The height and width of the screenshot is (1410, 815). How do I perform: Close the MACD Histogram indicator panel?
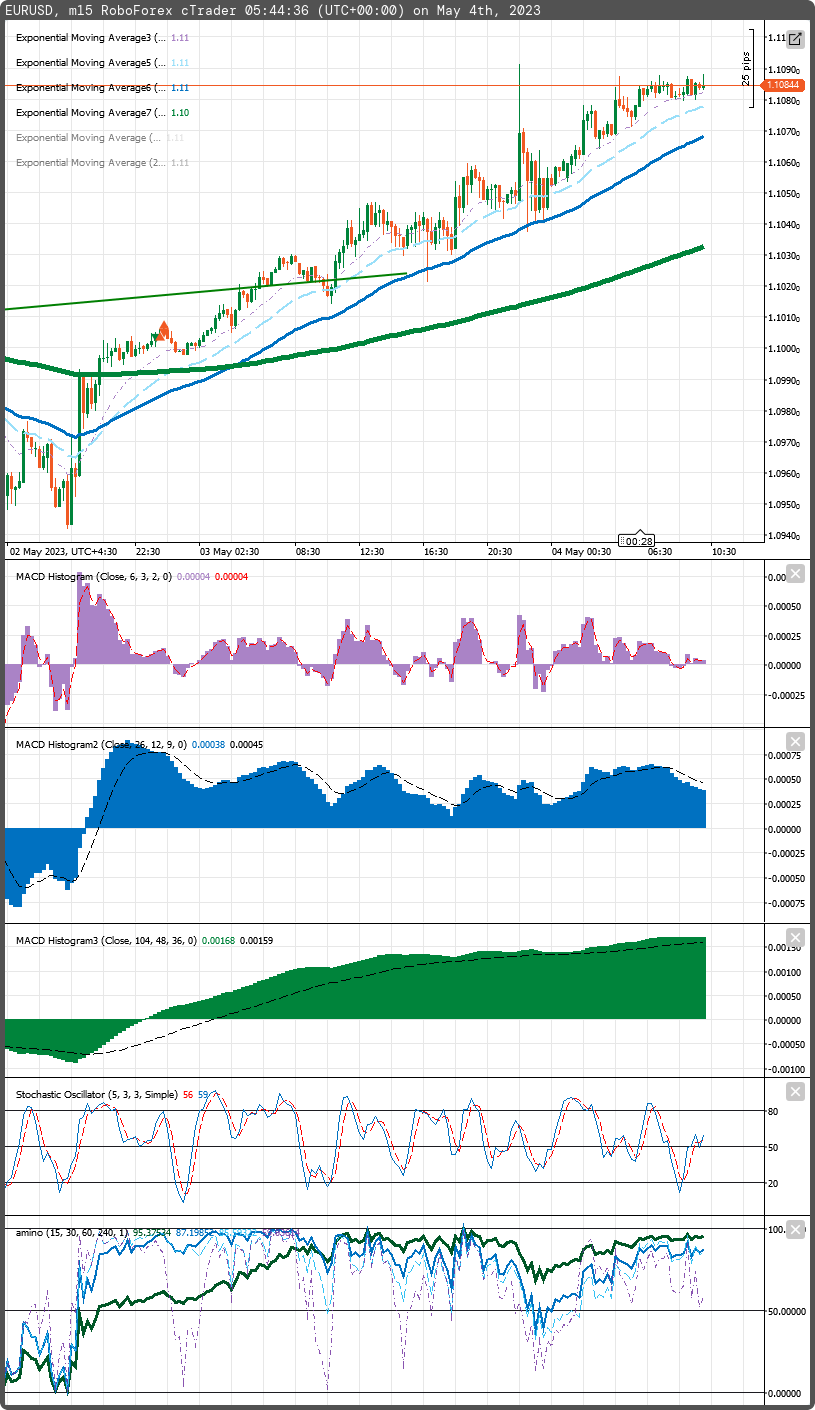794,574
